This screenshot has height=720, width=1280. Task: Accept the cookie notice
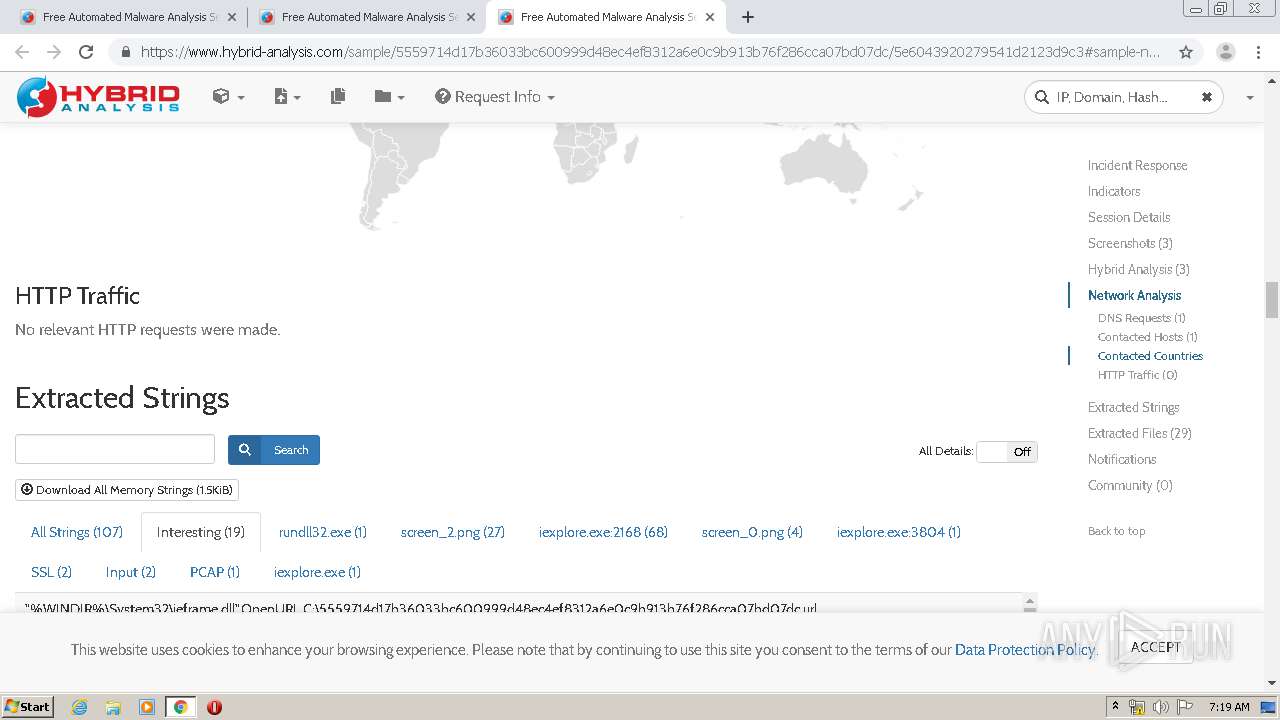click(x=1155, y=647)
